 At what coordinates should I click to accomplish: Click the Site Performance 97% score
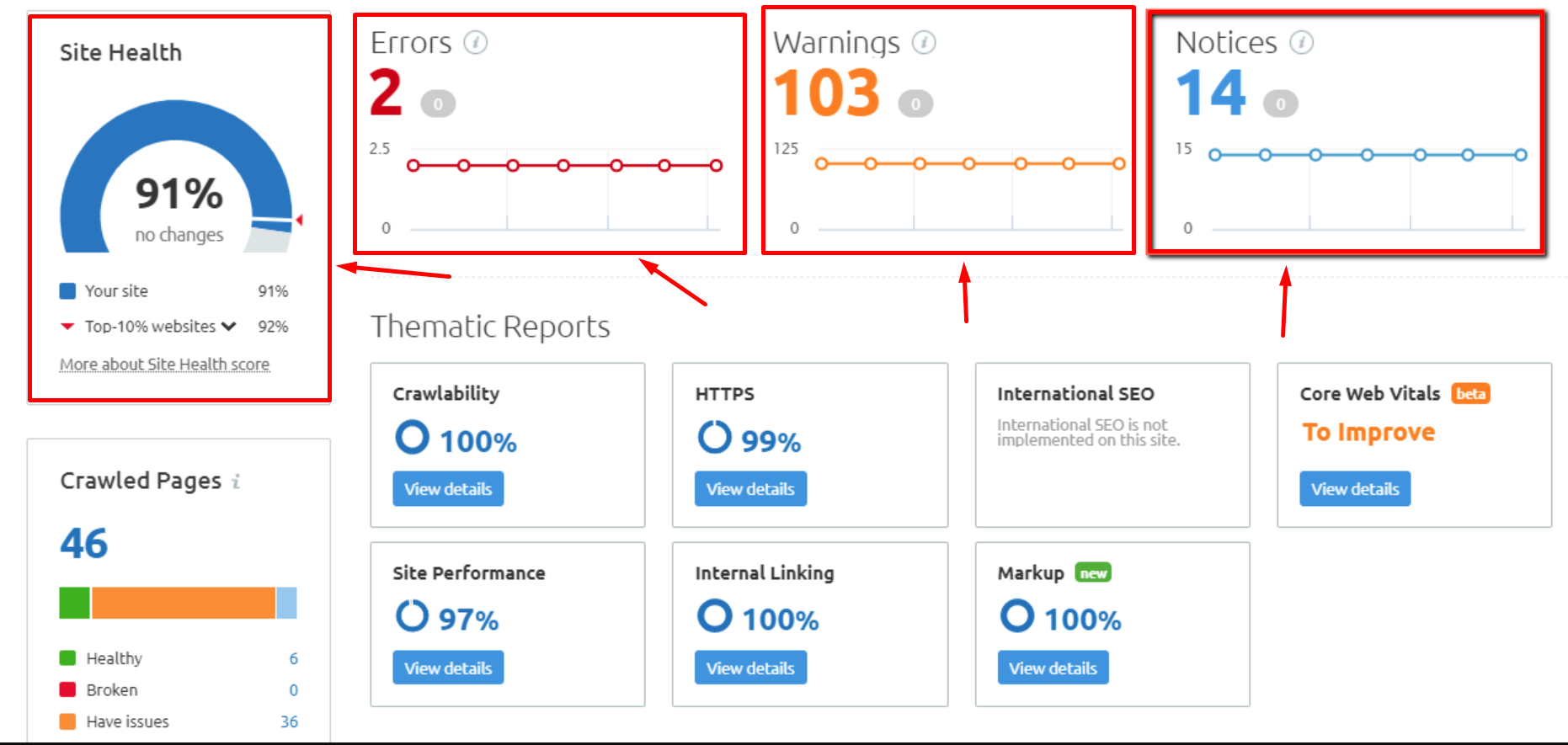pos(469,620)
